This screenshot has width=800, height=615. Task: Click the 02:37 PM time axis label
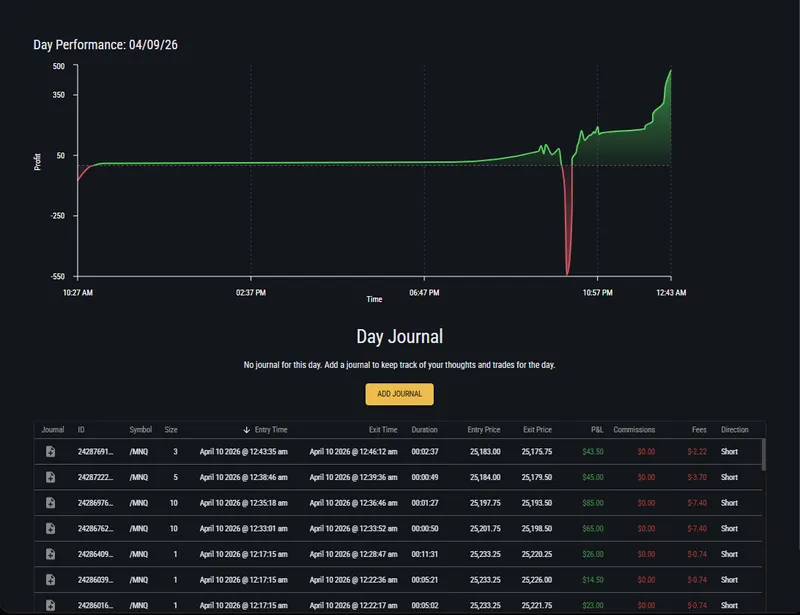pyautogui.click(x=251, y=292)
